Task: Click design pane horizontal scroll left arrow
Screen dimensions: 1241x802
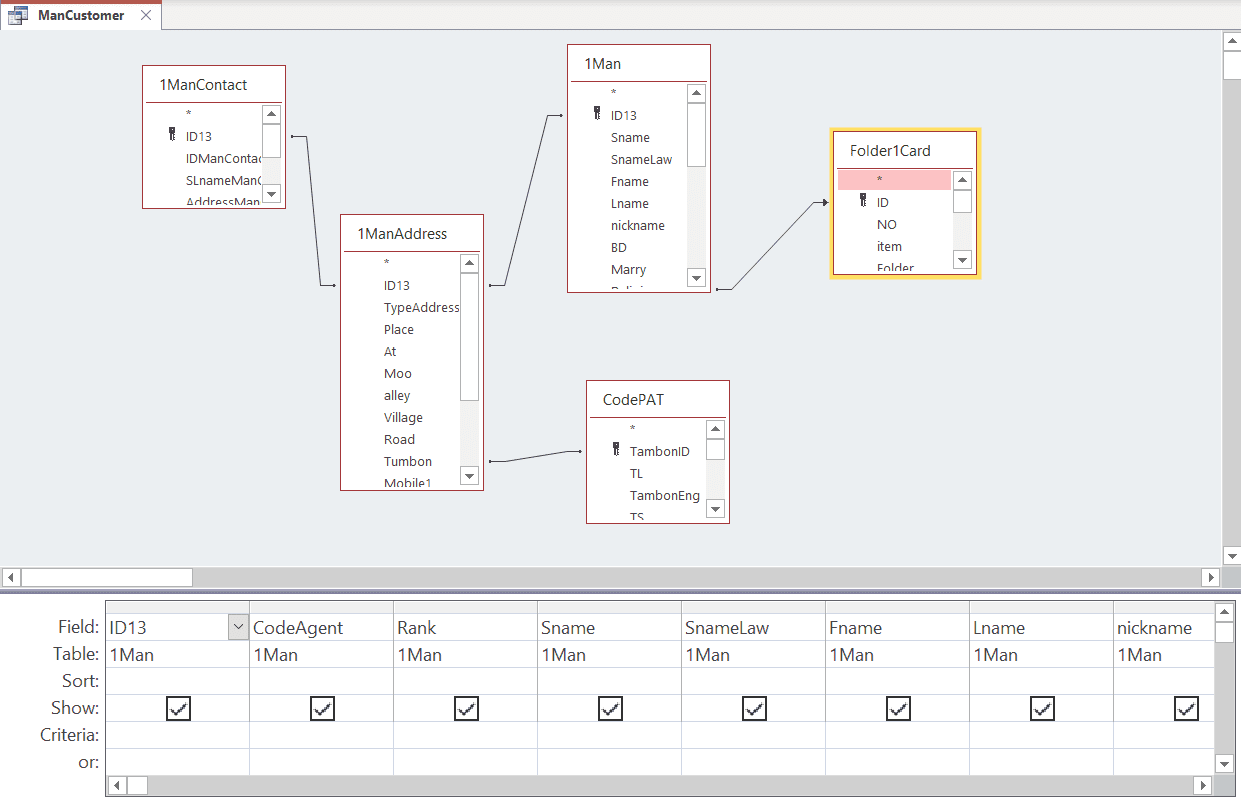Action: 11,577
